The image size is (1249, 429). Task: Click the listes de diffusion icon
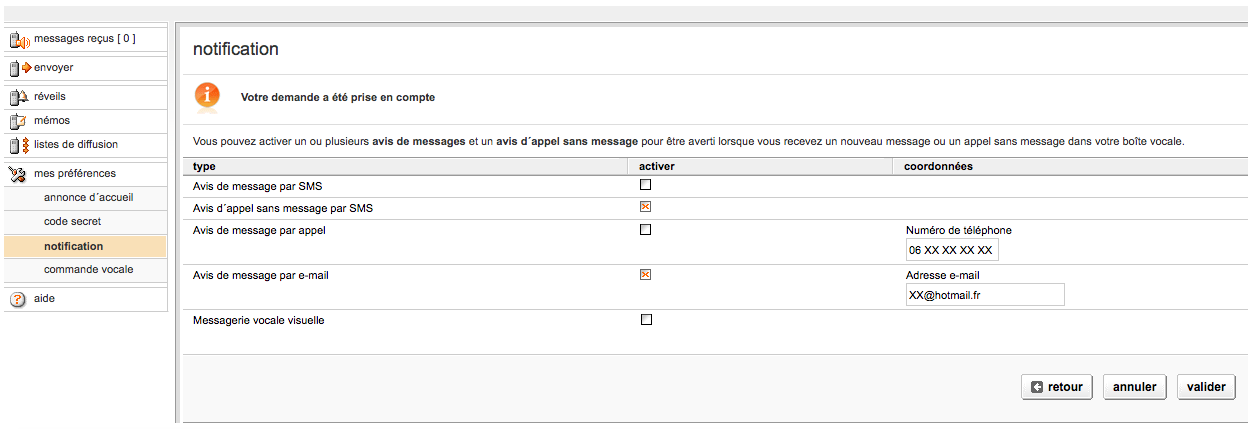click(x=19, y=145)
